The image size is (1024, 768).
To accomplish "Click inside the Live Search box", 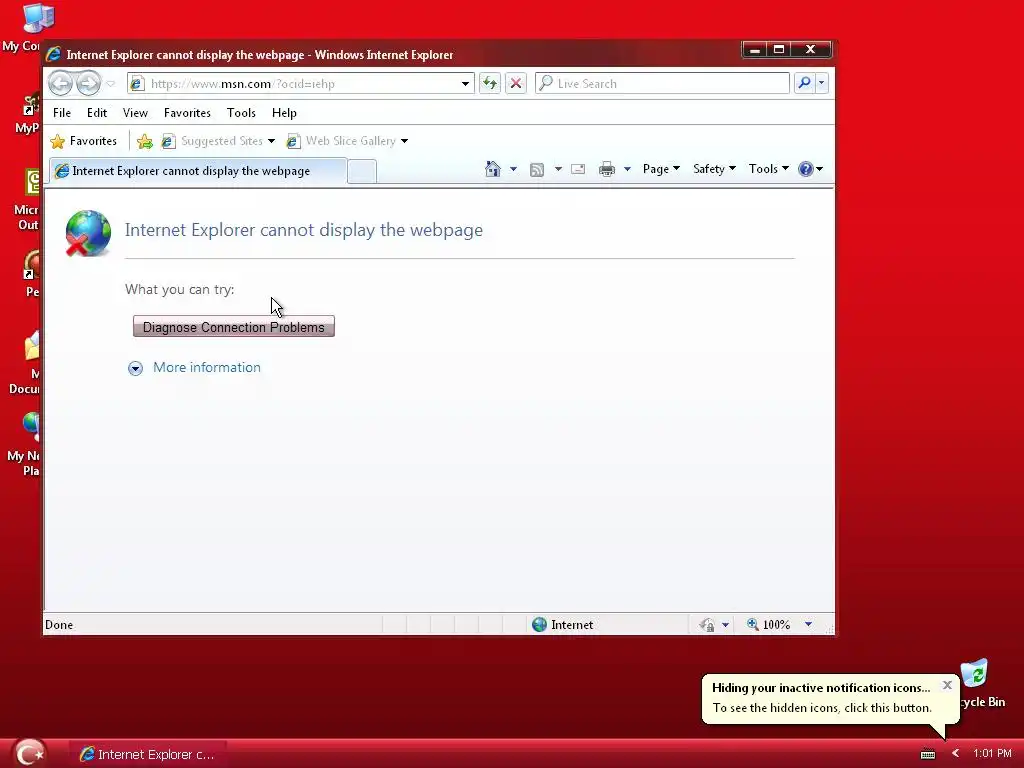I will (662, 84).
